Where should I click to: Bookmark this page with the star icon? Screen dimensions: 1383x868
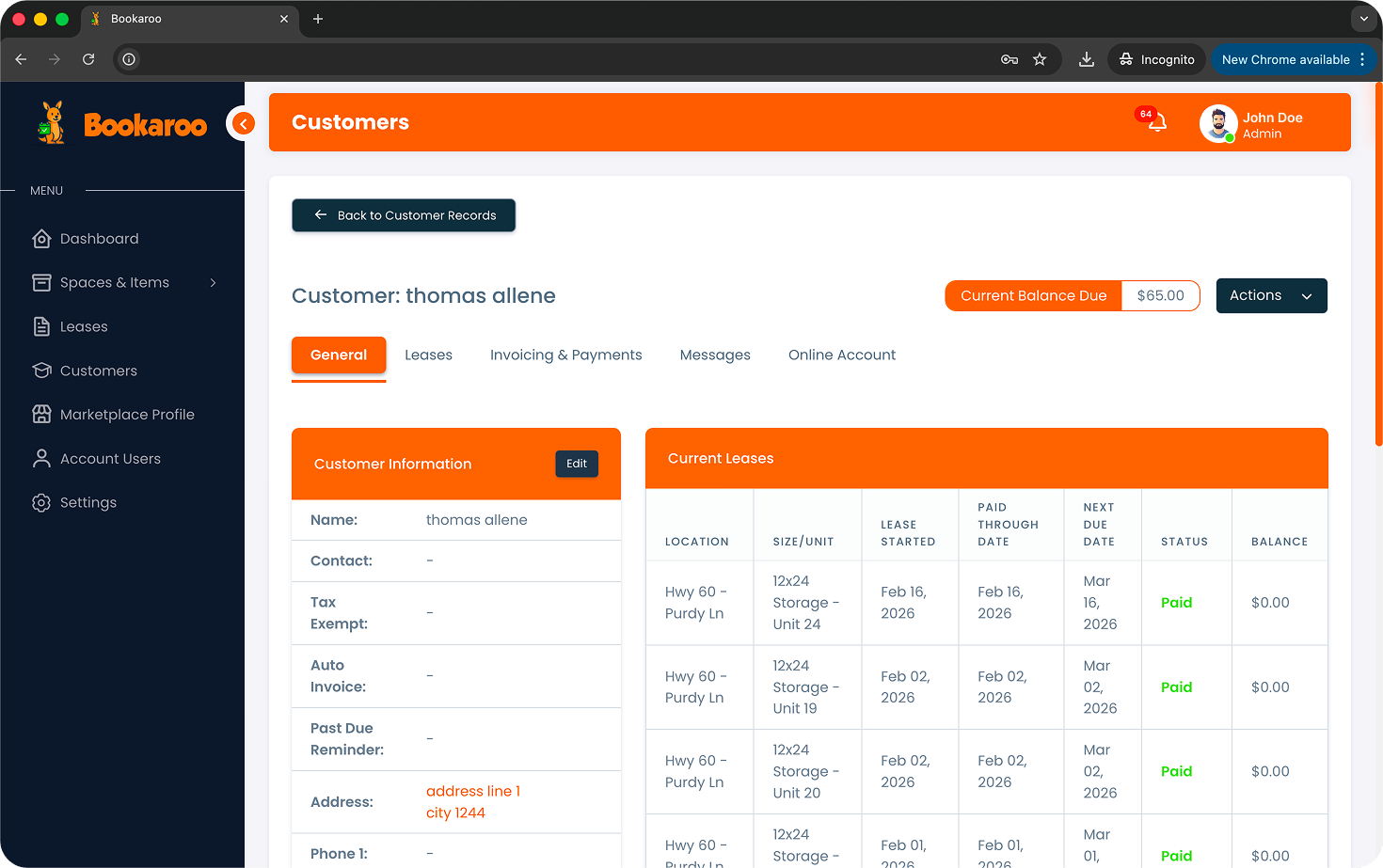click(x=1040, y=58)
